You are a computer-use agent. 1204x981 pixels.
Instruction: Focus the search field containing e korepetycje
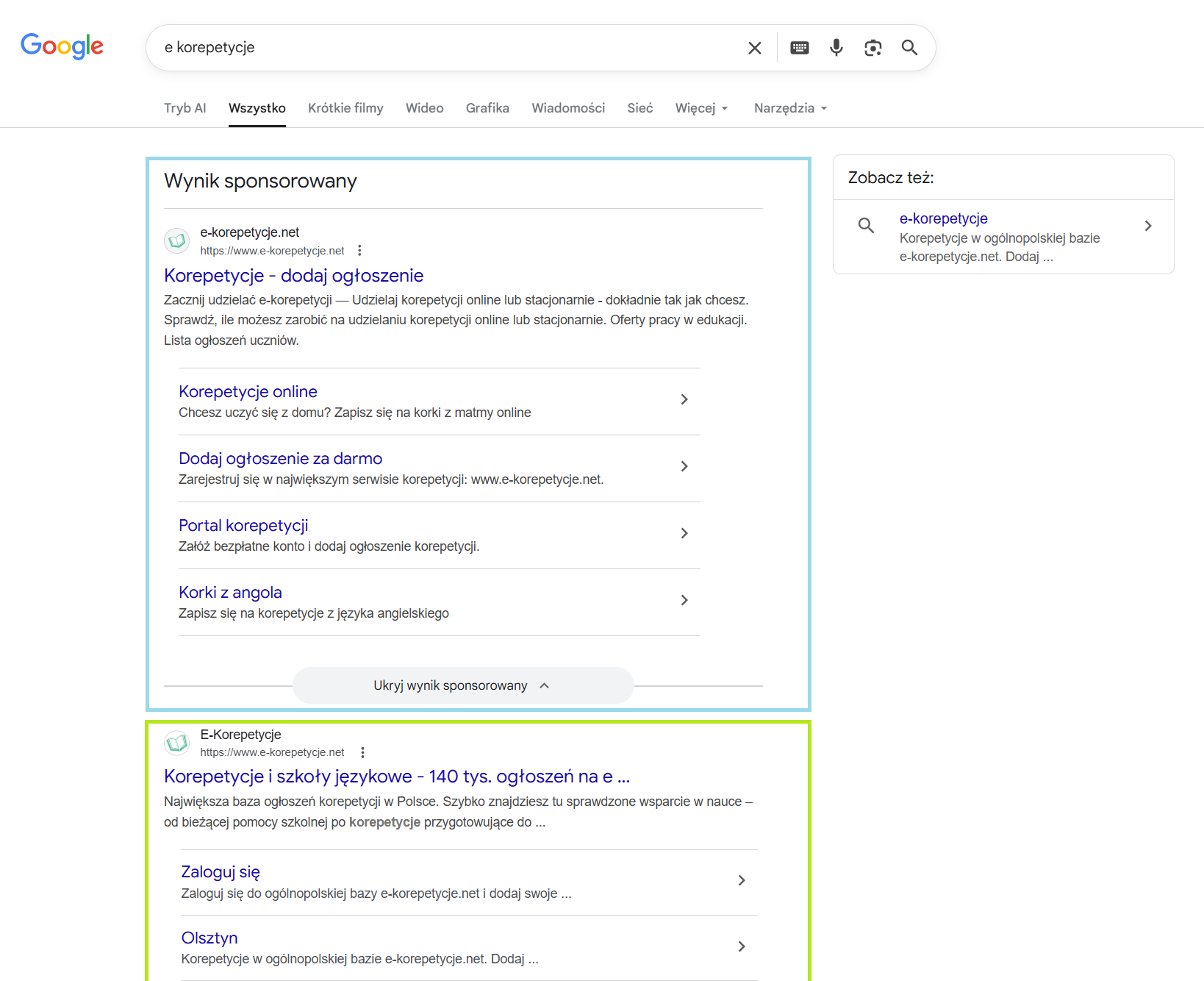(441, 48)
